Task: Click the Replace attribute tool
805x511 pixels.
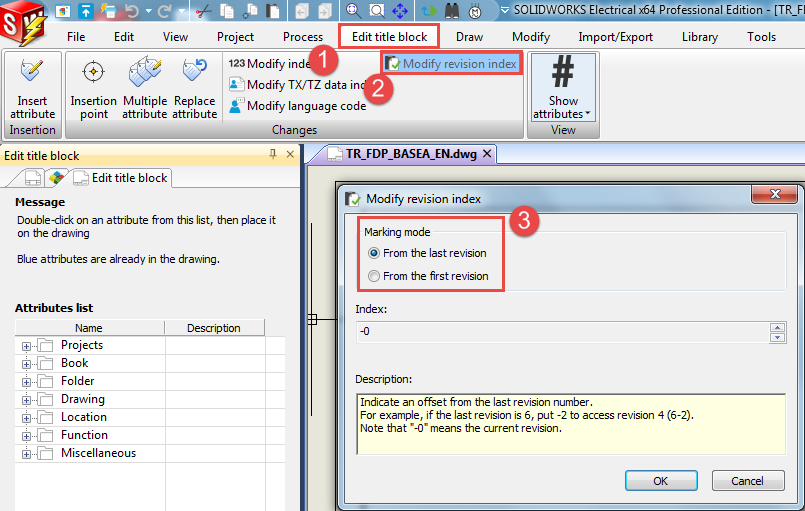Action: (x=195, y=88)
